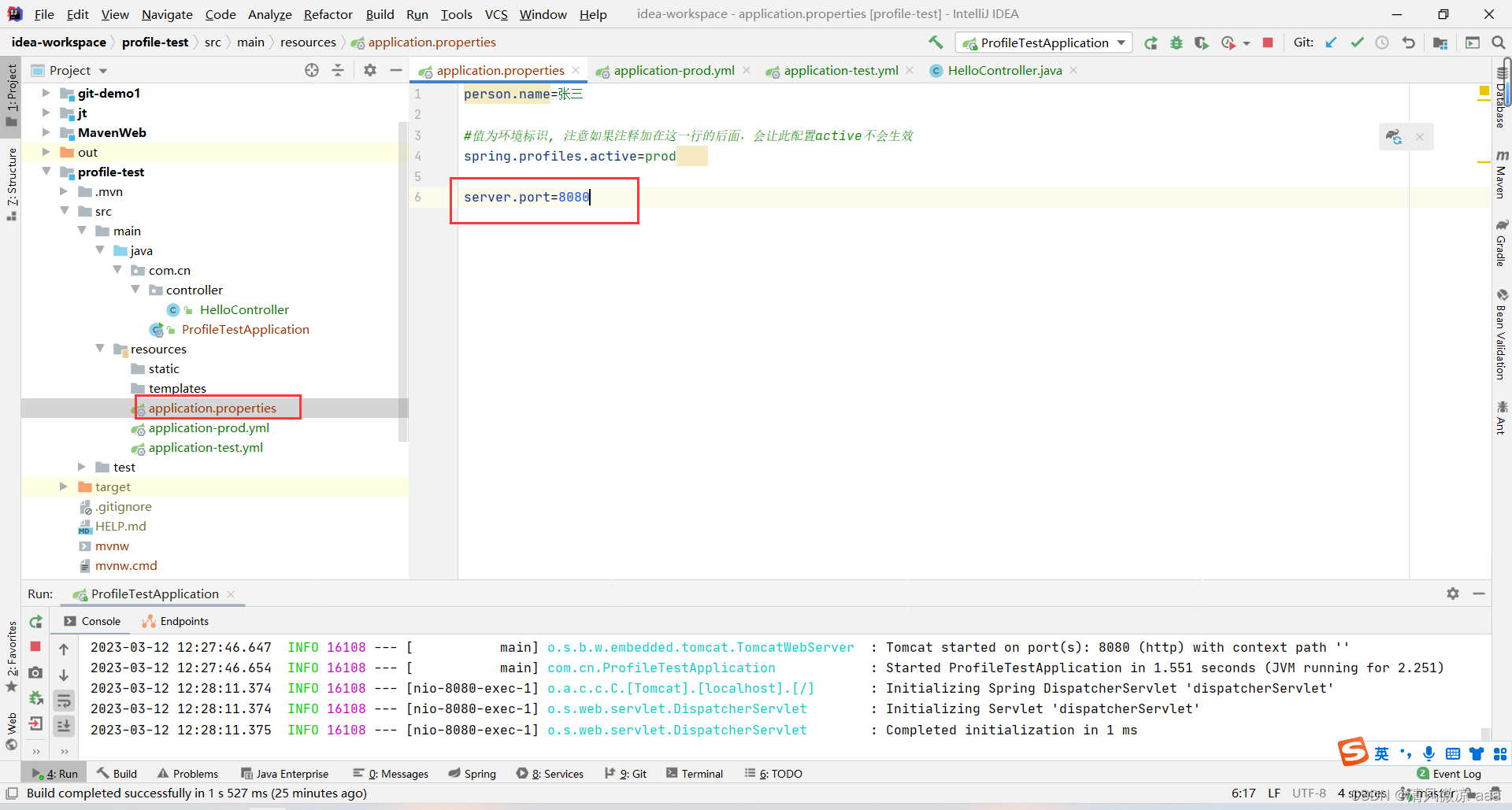The image size is (1512, 810).
Task: Click Git Commit green checkmark
Action: click(x=1357, y=43)
